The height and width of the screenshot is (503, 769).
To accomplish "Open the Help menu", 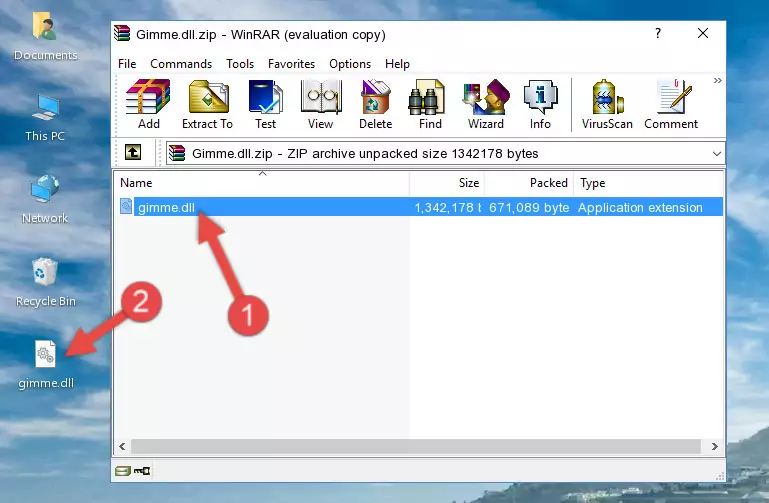I will (397, 64).
